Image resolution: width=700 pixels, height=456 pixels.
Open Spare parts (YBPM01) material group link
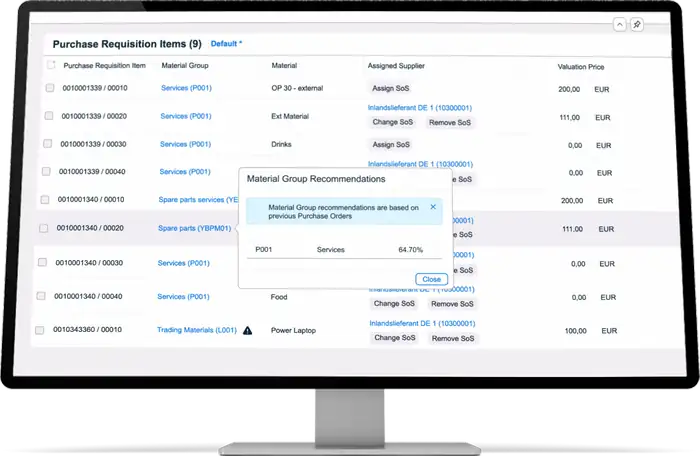(x=194, y=228)
